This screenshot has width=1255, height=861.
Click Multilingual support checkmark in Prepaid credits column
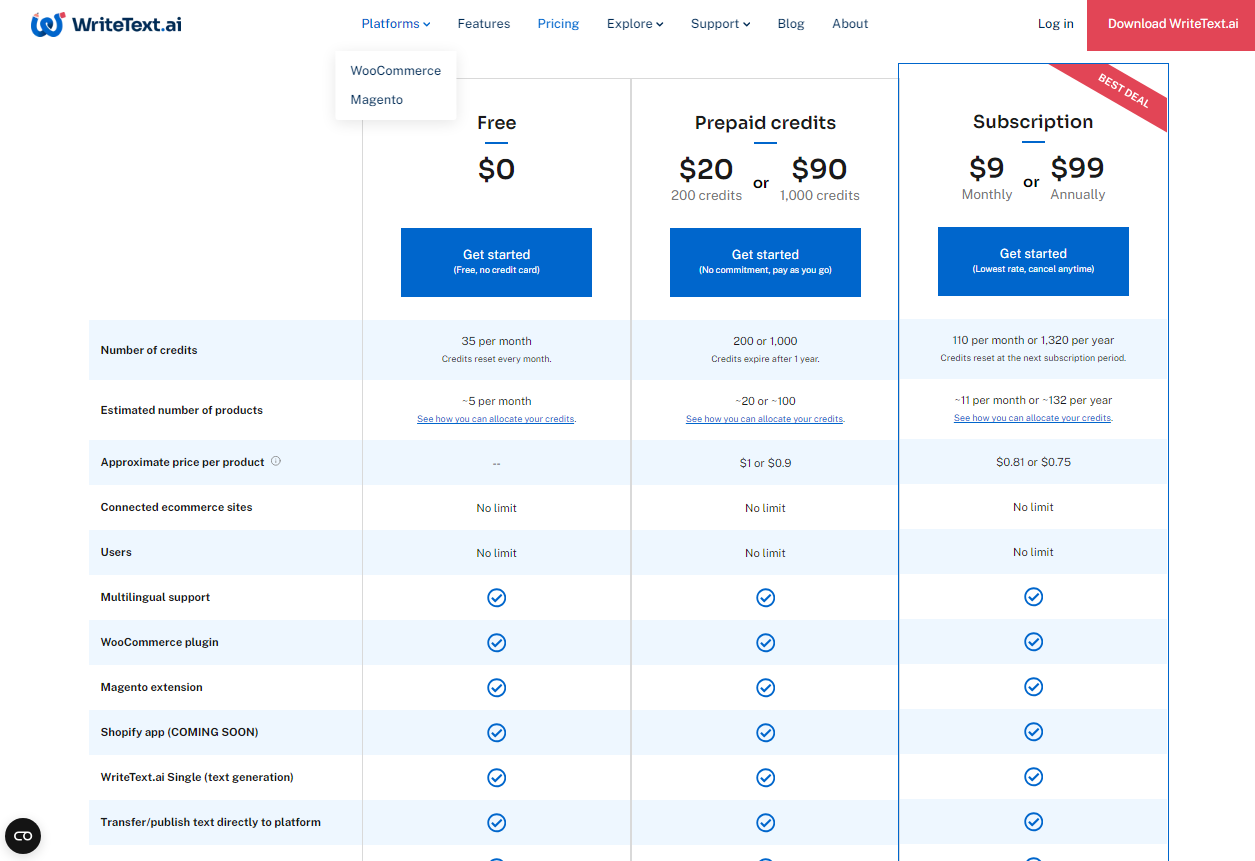click(x=765, y=597)
